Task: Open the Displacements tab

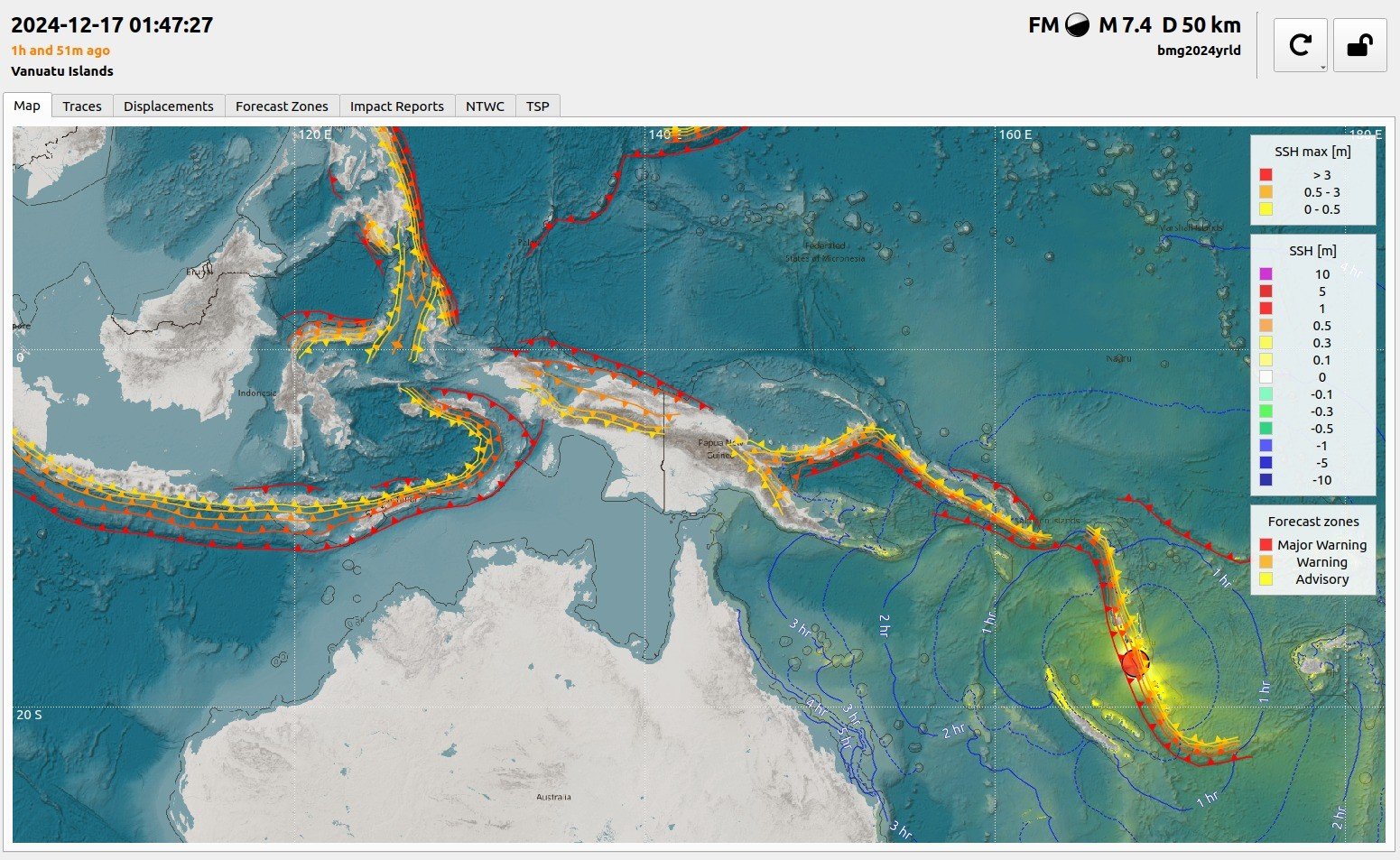Action: click(x=169, y=106)
